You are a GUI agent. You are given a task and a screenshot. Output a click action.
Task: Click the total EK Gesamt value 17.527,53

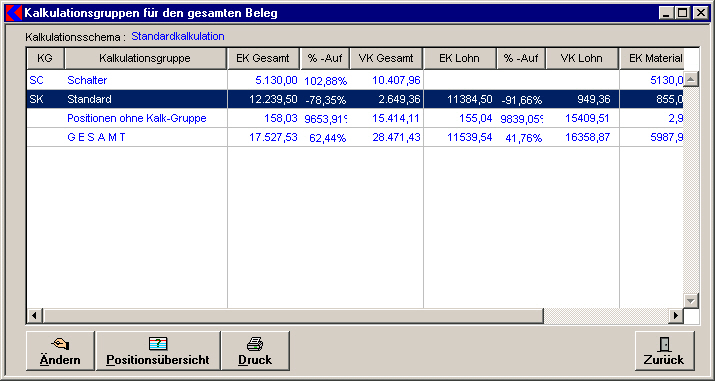pyautogui.click(x=274, y=137)
